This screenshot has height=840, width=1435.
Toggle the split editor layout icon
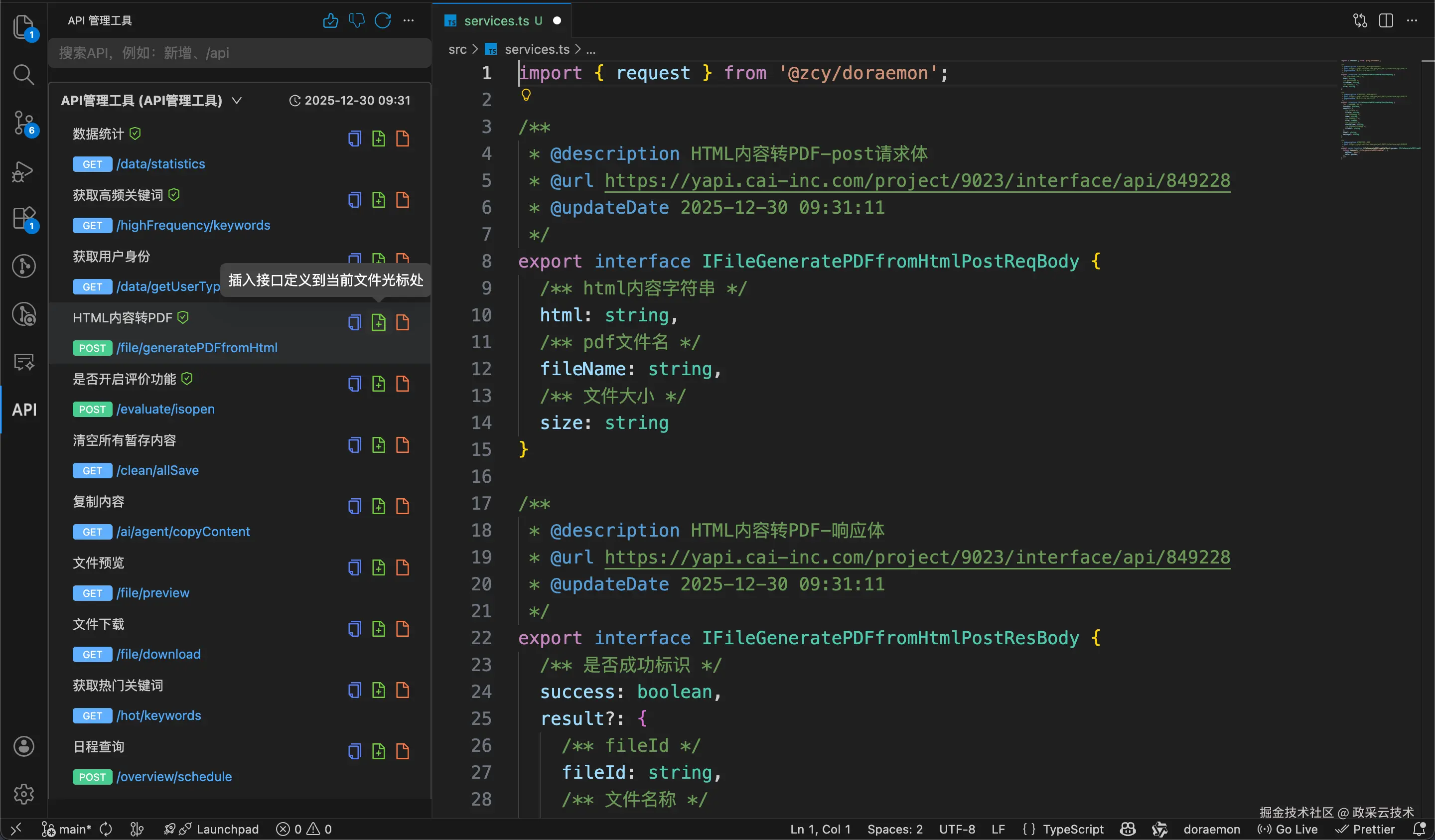pos(1386,21)
